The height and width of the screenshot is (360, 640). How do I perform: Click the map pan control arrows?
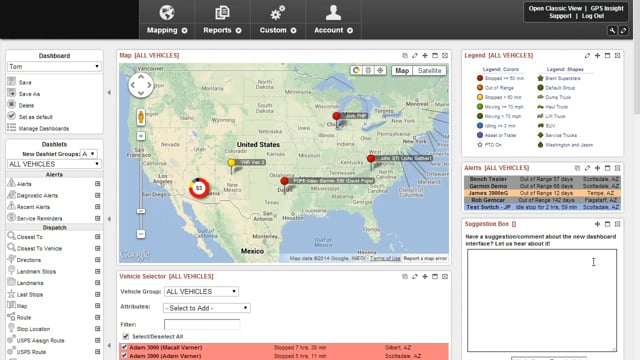141,85
